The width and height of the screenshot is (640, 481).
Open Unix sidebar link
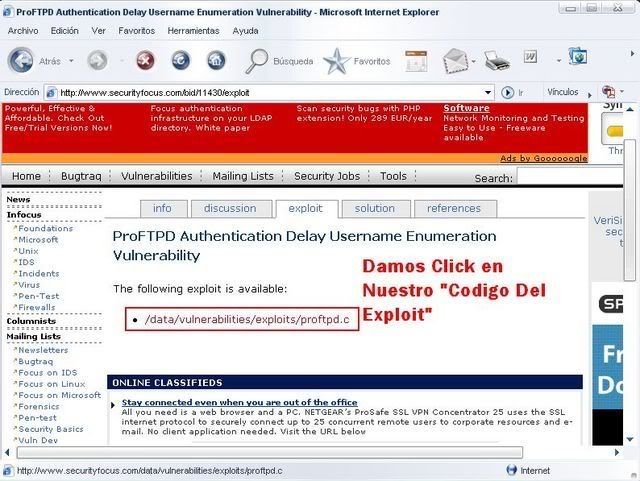(x=28, y=251)
